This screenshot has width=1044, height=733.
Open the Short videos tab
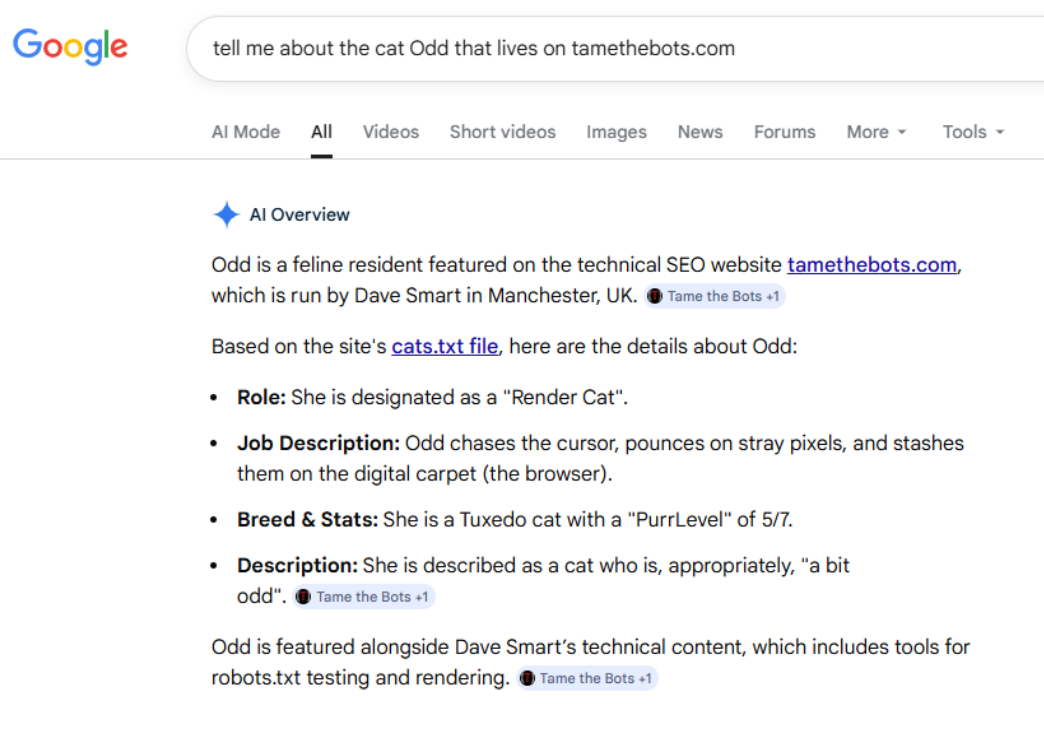503,132
